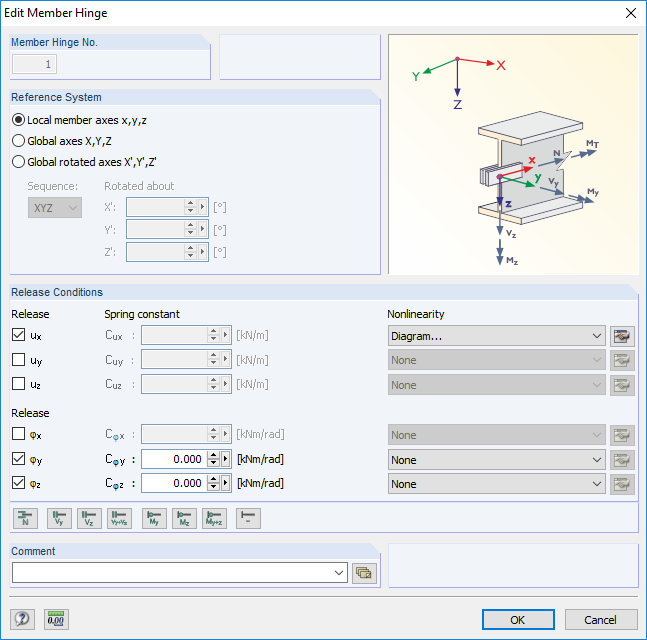Open the units and decimal places settings

click(x=56, y=619)
